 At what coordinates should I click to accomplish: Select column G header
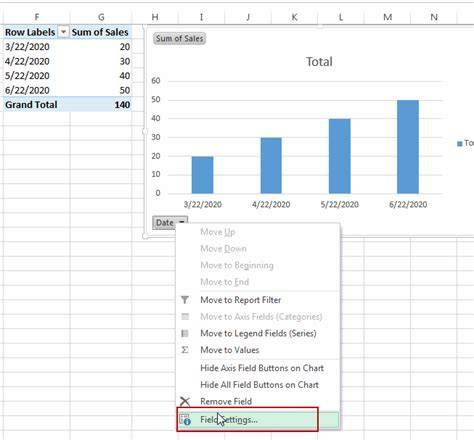101,17
